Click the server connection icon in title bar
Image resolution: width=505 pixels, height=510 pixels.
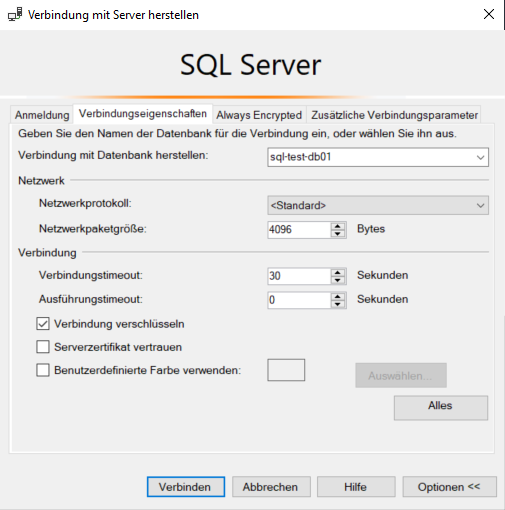(x=15, y=15)
